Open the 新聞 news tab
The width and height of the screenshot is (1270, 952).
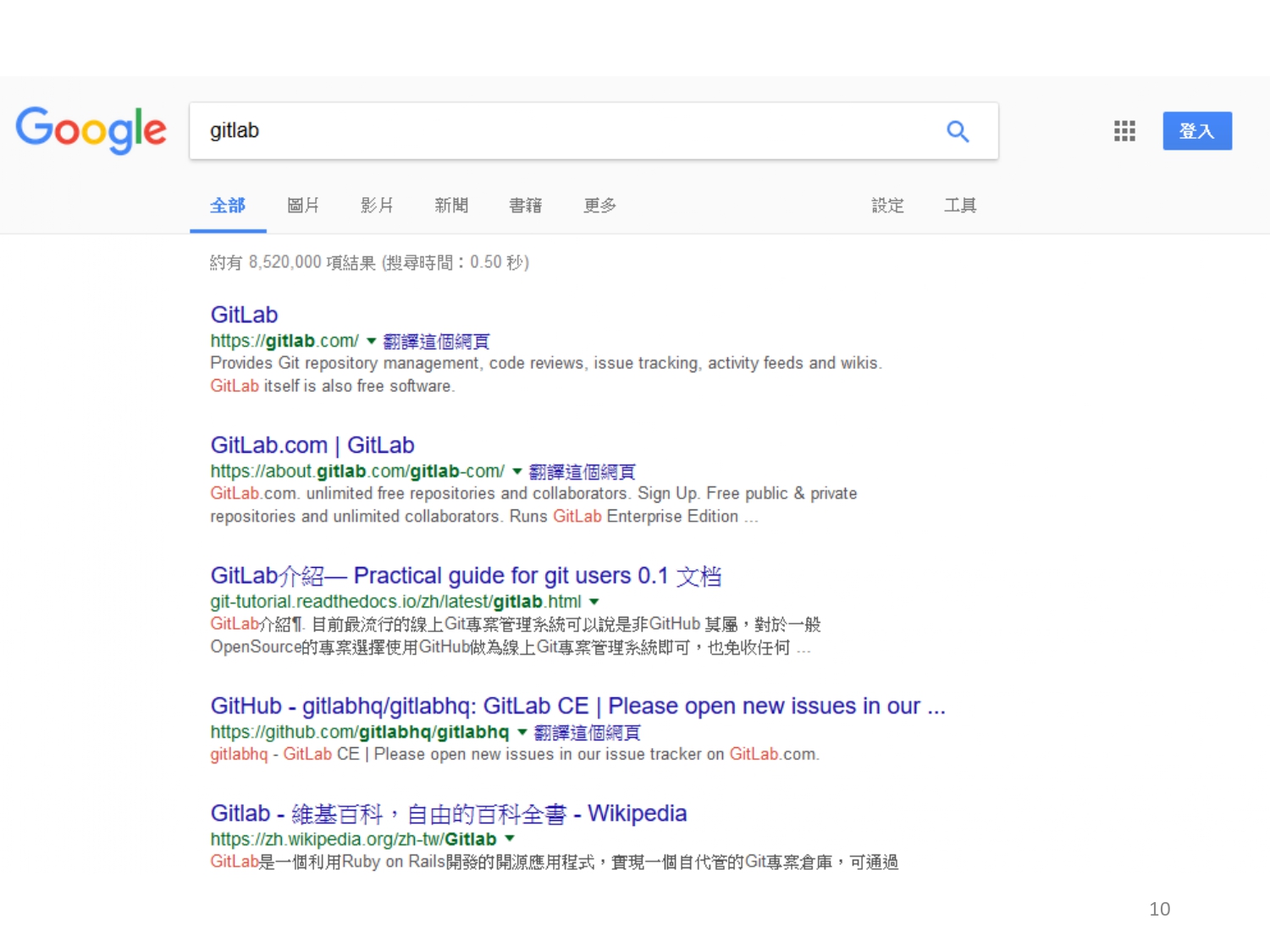pyautogui.click(x=451, y=206)
